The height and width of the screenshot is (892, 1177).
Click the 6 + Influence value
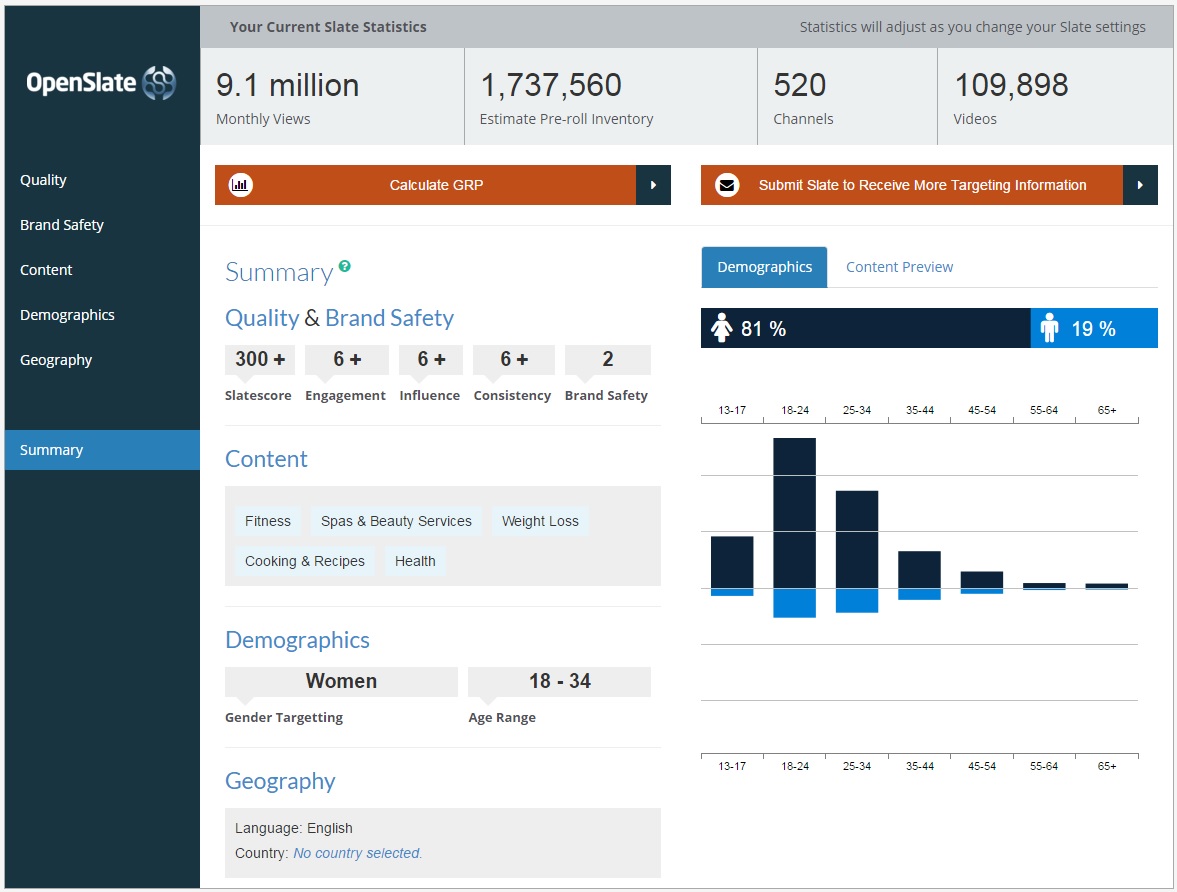coord(431,359)
